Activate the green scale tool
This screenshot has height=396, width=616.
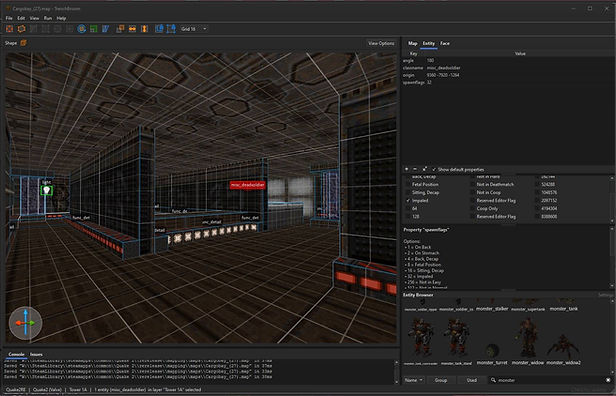[94, 29]
